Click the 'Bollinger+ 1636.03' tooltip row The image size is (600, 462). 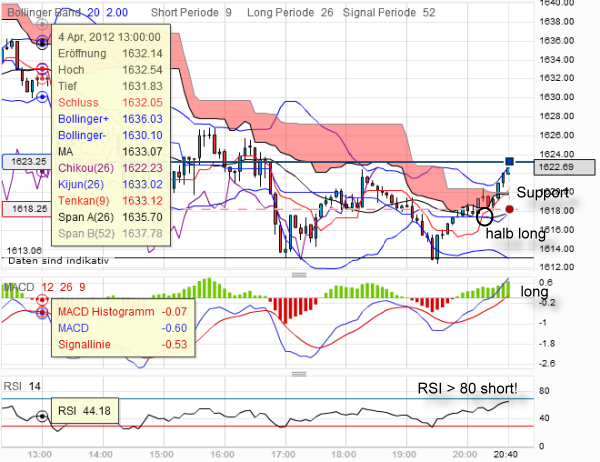pos(110,119)
